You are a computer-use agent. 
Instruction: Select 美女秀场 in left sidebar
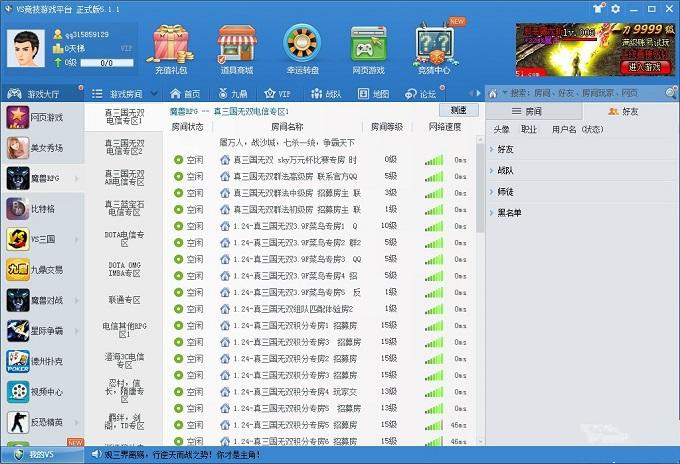pos(42,148)
